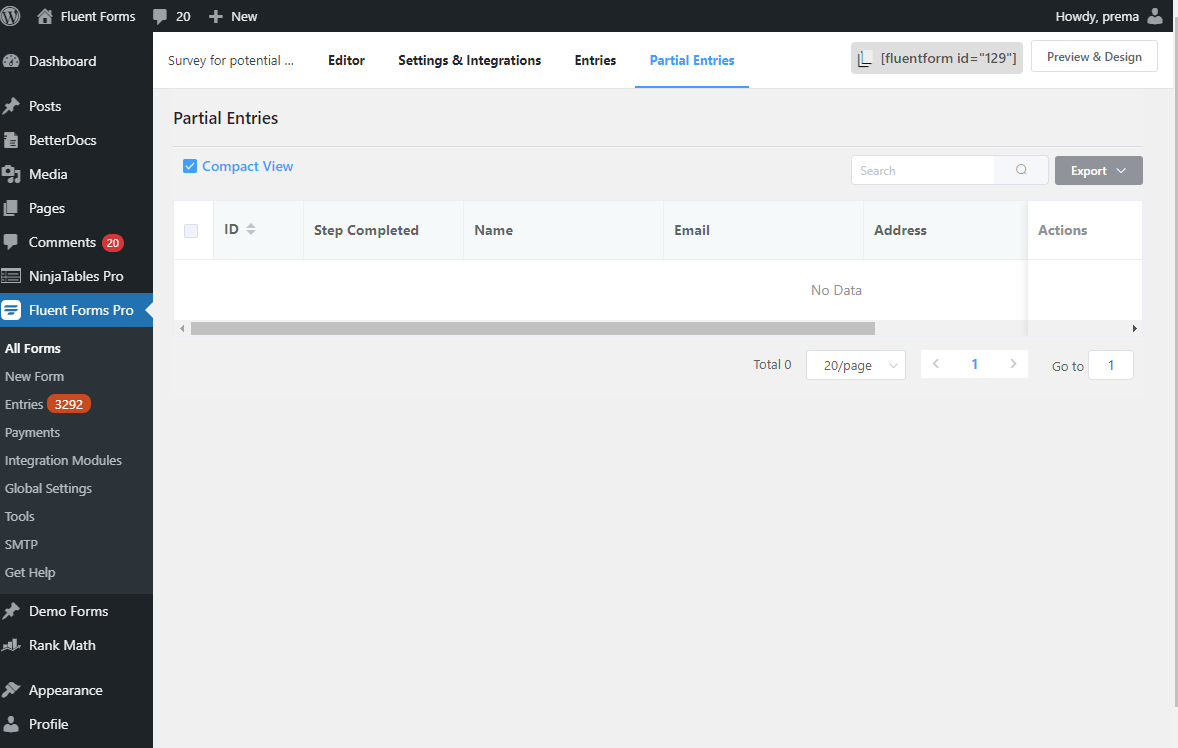Click page number 1 in the pagination
This screenshot has height=748, width=1178.
974,364
